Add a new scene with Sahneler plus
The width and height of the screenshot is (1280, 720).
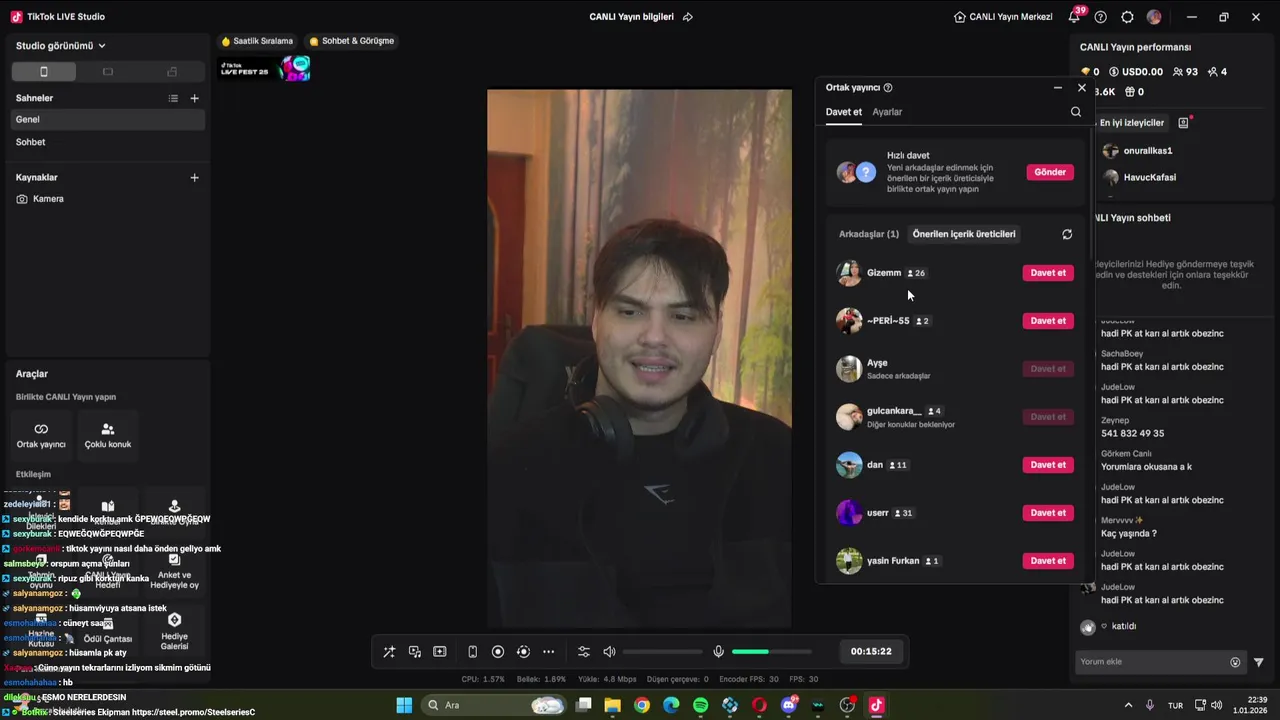tap(195, 98)
